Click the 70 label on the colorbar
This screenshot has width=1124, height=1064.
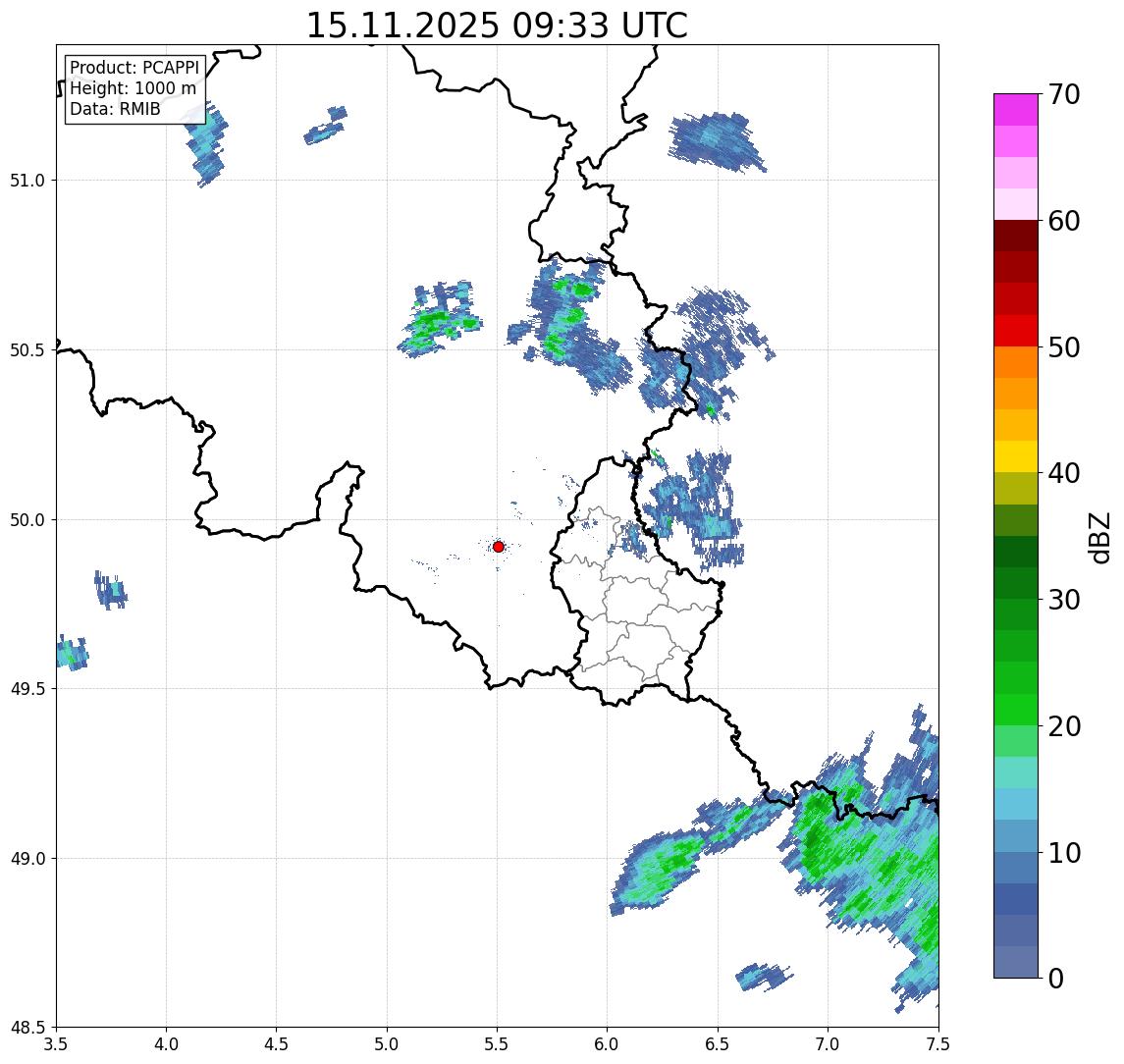coord(1064,94)
